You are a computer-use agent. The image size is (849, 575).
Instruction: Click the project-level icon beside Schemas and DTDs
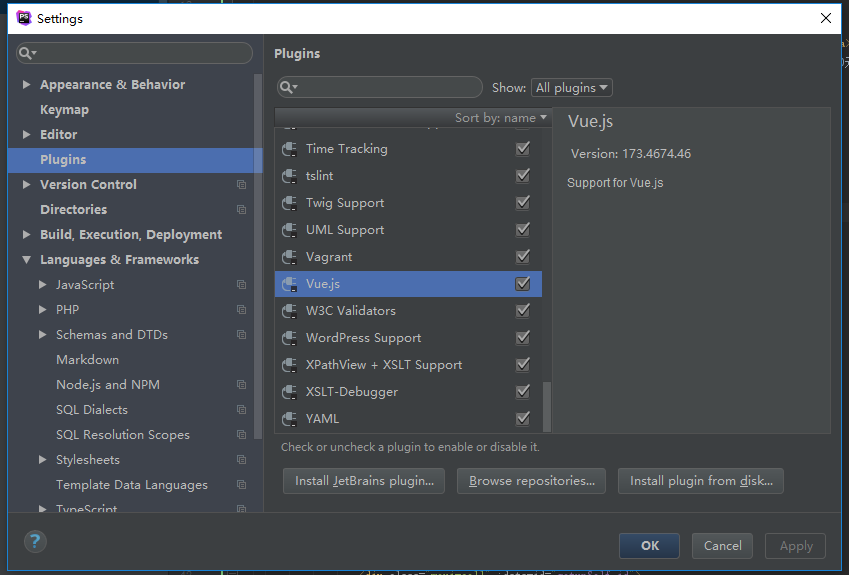pos(241,335)
